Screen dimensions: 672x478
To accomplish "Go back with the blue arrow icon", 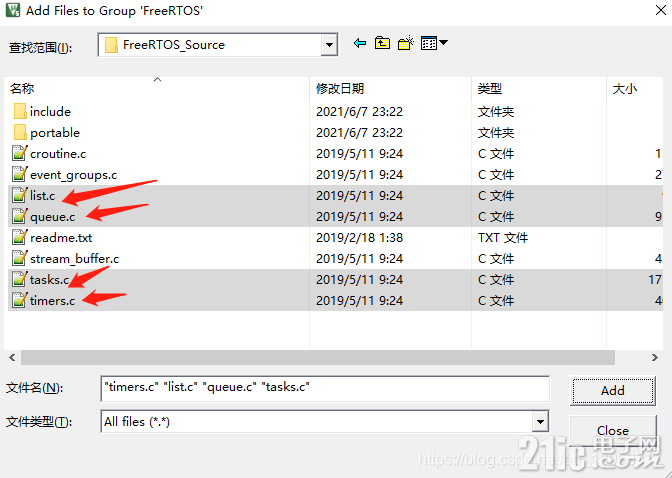I will 360,43.
